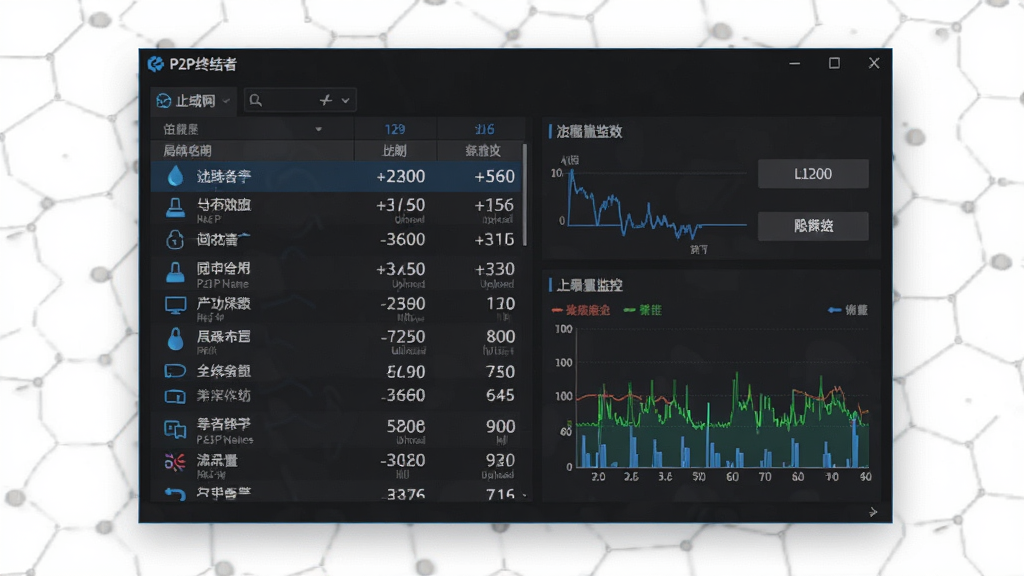Toggle the blue legend series at right
The width and height of the screenshot is (1024, 576).
point(848,310)
